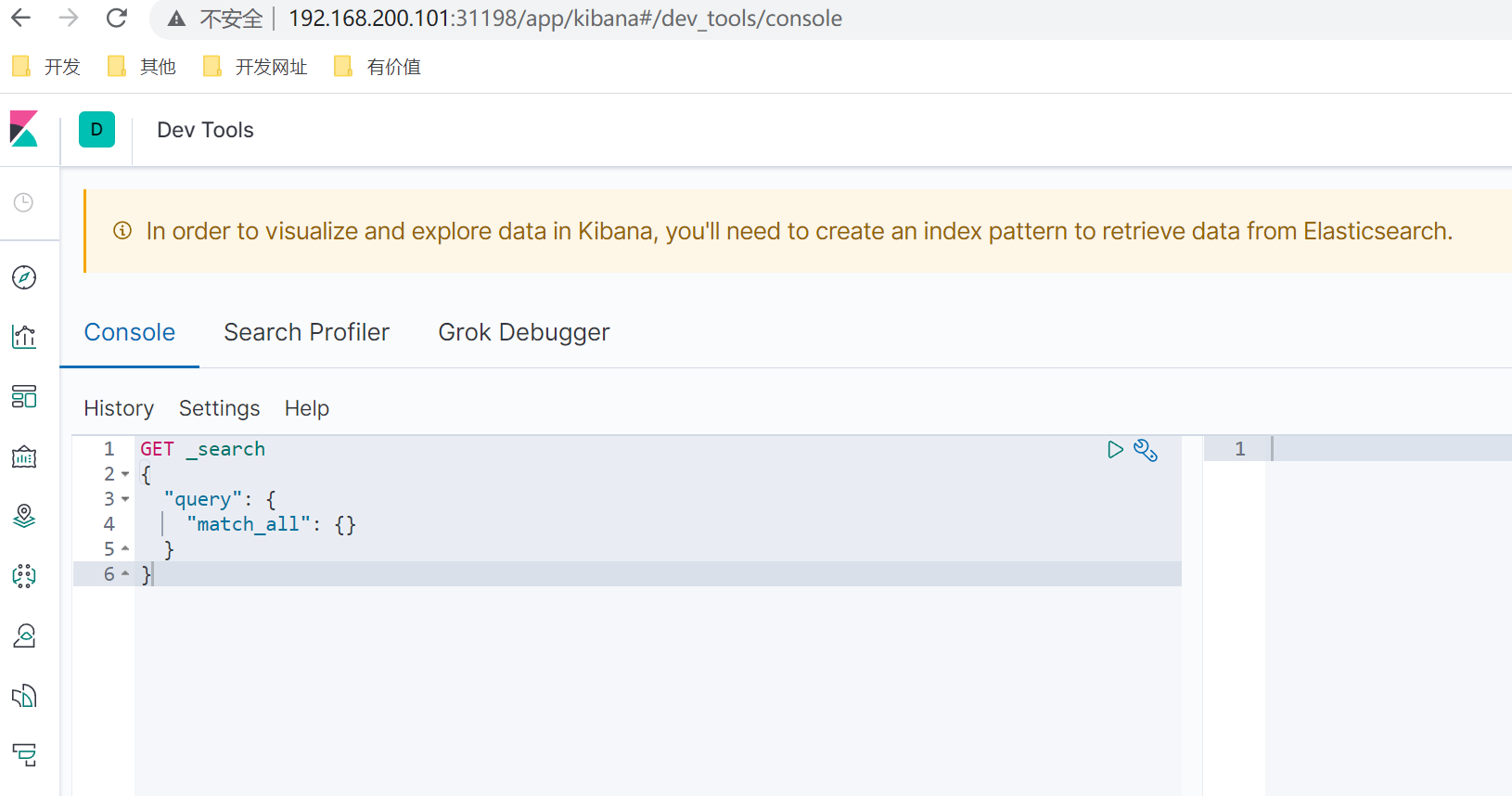Switch to the Search Profiler tab

tap(307, 332)
